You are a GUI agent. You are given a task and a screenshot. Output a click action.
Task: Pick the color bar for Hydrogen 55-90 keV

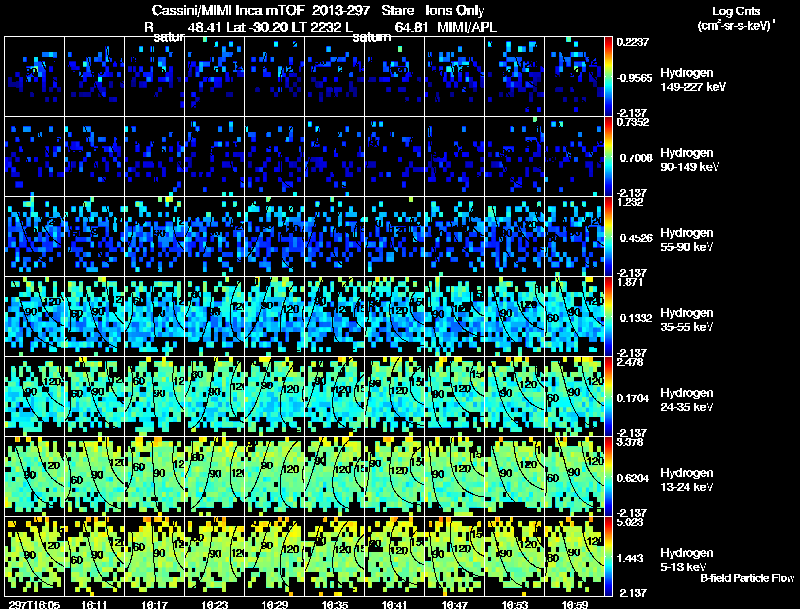coord(610,236)
